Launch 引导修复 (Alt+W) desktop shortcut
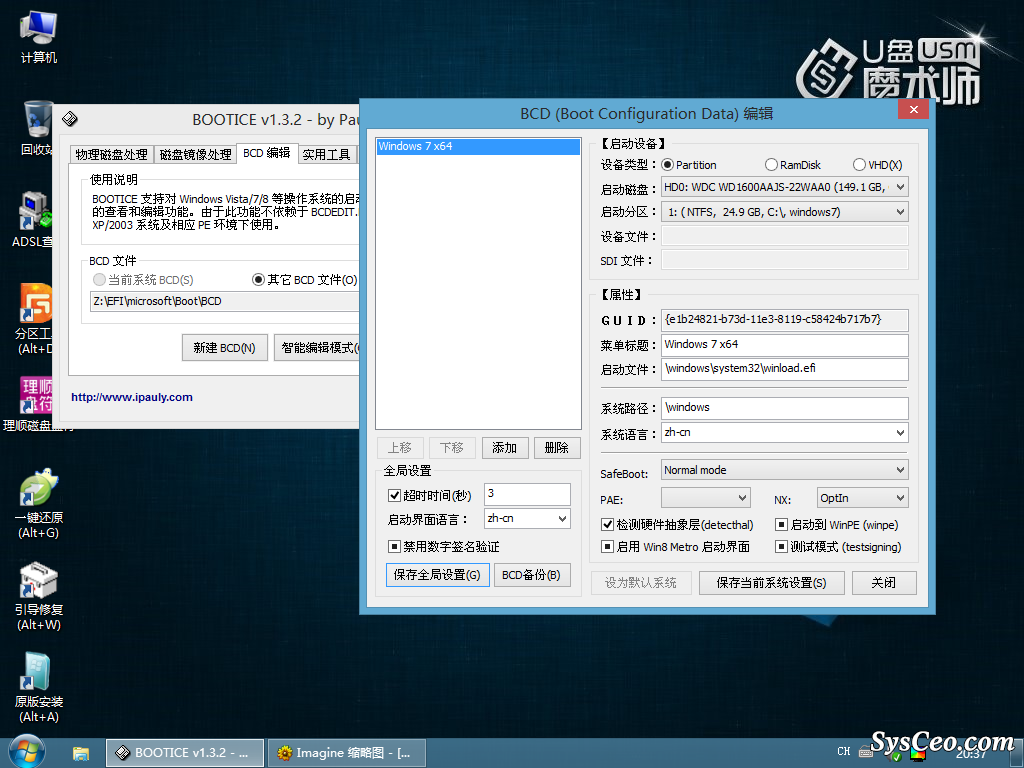 [39, 595]
